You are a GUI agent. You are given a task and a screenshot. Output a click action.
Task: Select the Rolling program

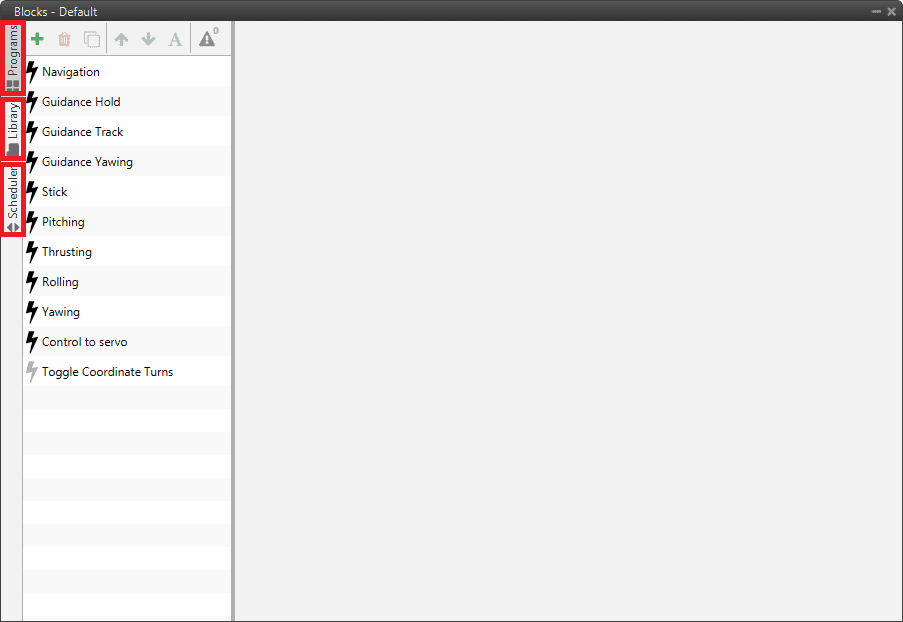[127, 282]
